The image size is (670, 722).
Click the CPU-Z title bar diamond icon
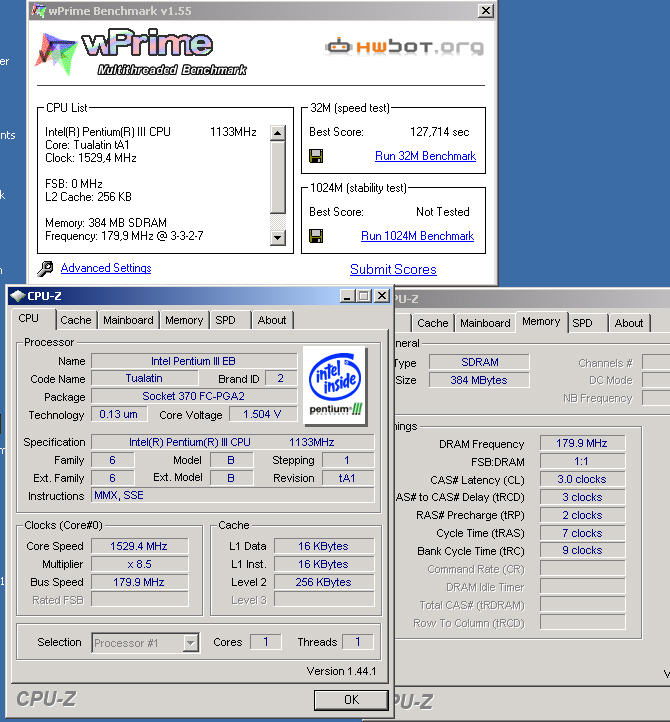[x=17, y=296]
